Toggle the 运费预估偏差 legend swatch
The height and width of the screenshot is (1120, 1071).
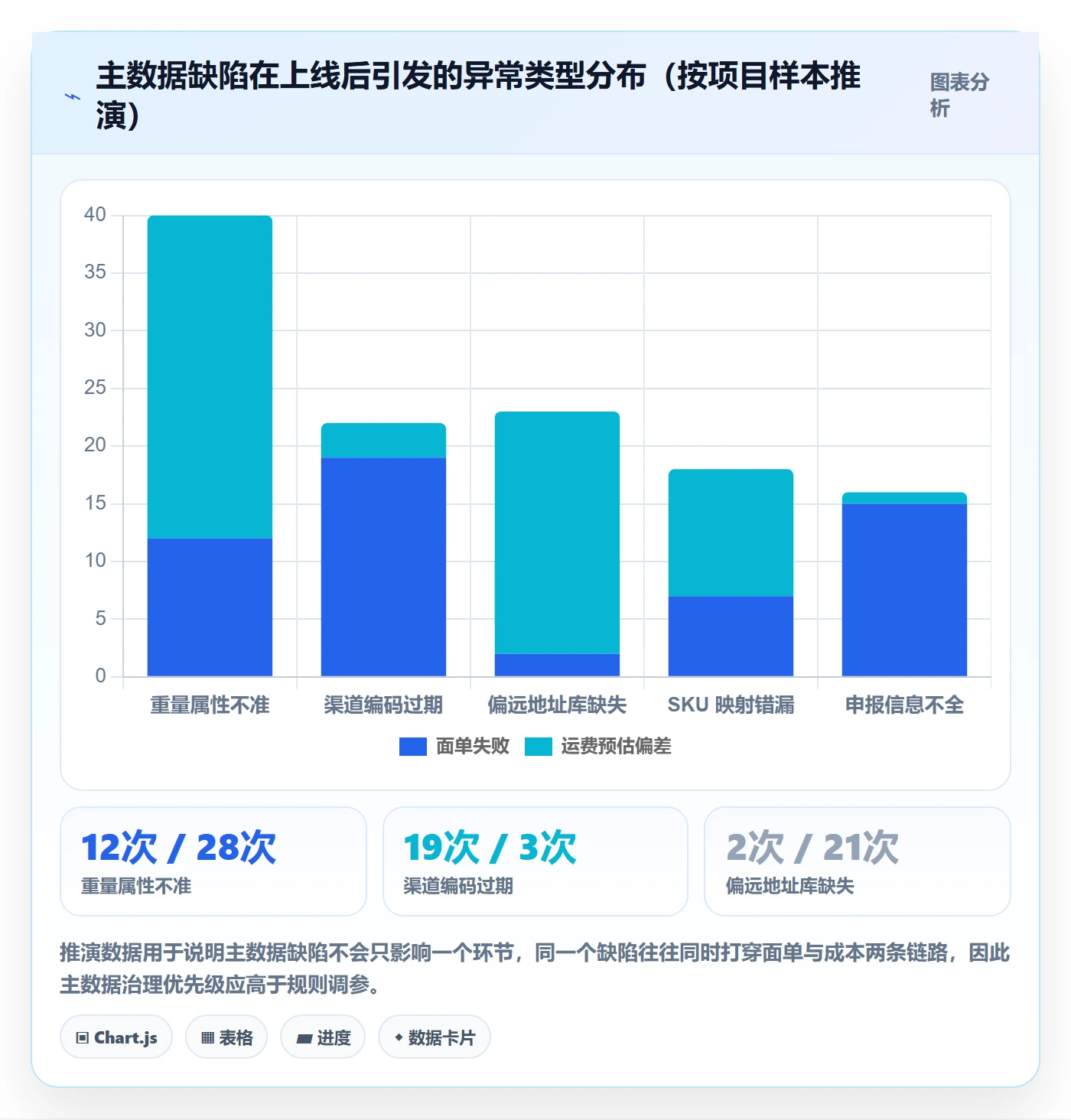[539, 747]
